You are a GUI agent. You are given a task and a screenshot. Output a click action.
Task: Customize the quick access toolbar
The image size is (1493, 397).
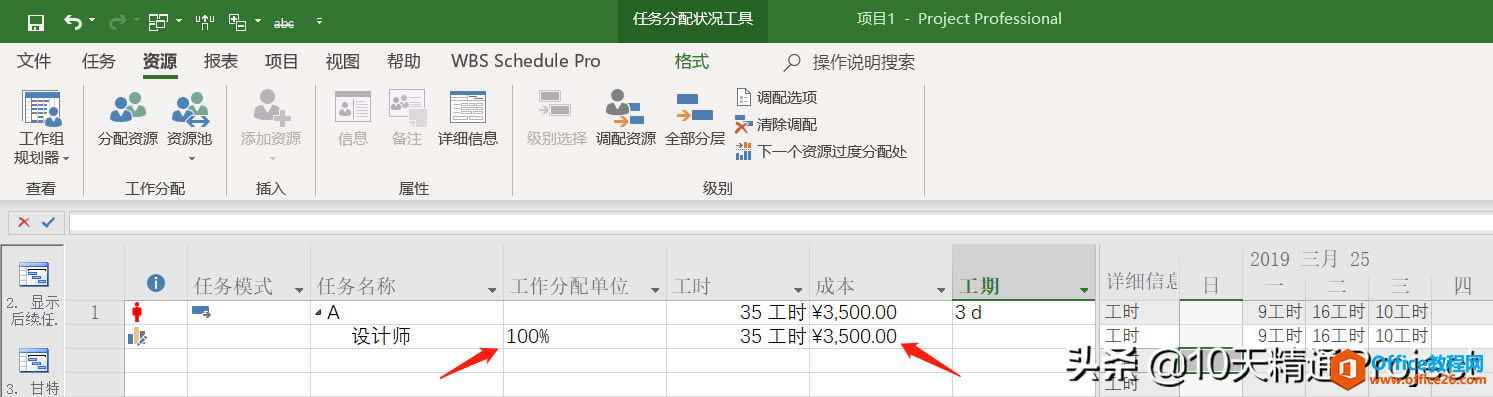tap(319, 20)
